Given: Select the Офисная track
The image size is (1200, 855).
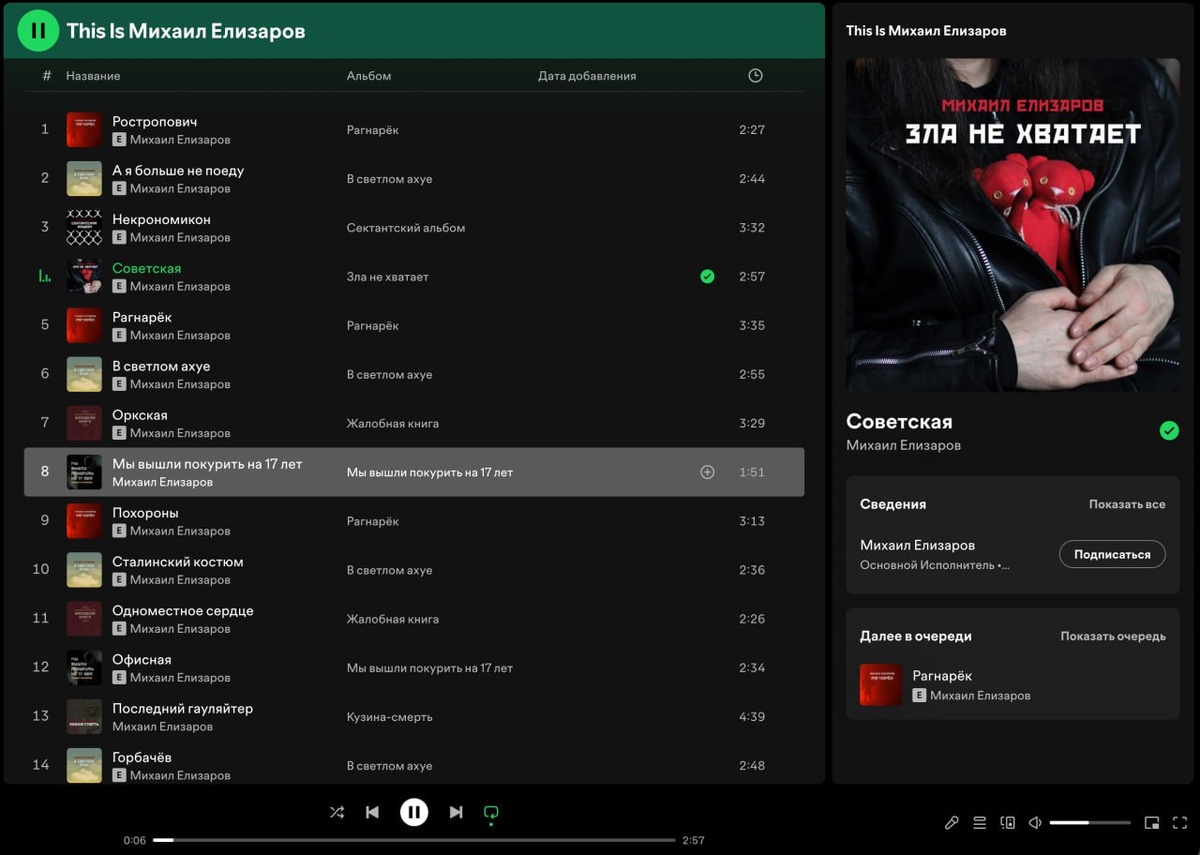Looking at the screenshot, I should point(141,660).
